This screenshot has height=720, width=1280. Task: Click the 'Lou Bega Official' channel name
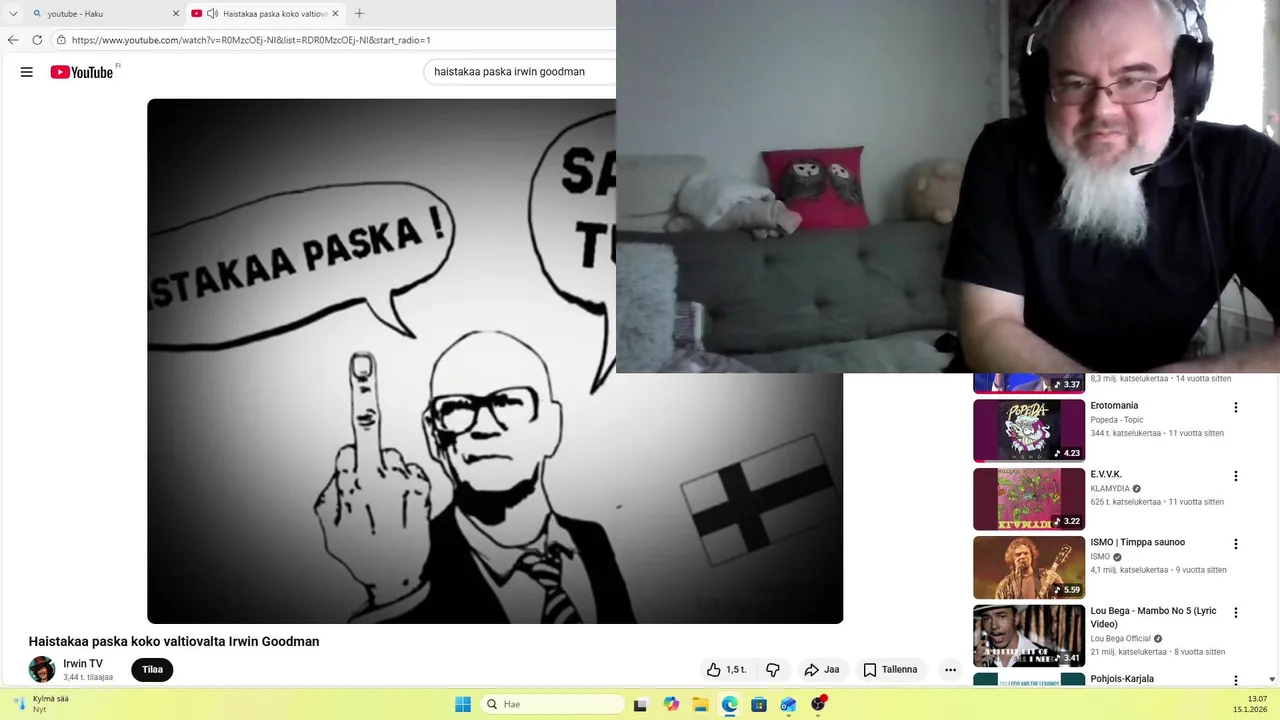(1120, 639)
